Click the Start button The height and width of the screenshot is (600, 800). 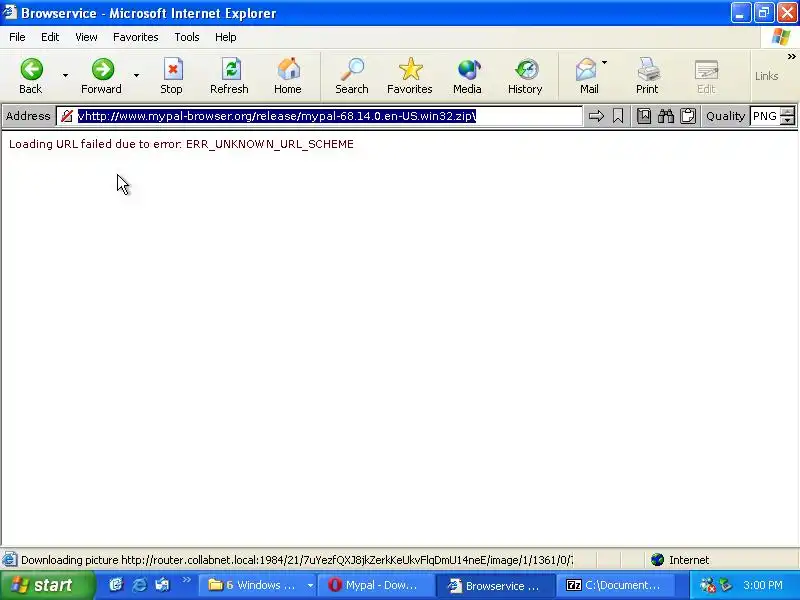pos(47,585)
